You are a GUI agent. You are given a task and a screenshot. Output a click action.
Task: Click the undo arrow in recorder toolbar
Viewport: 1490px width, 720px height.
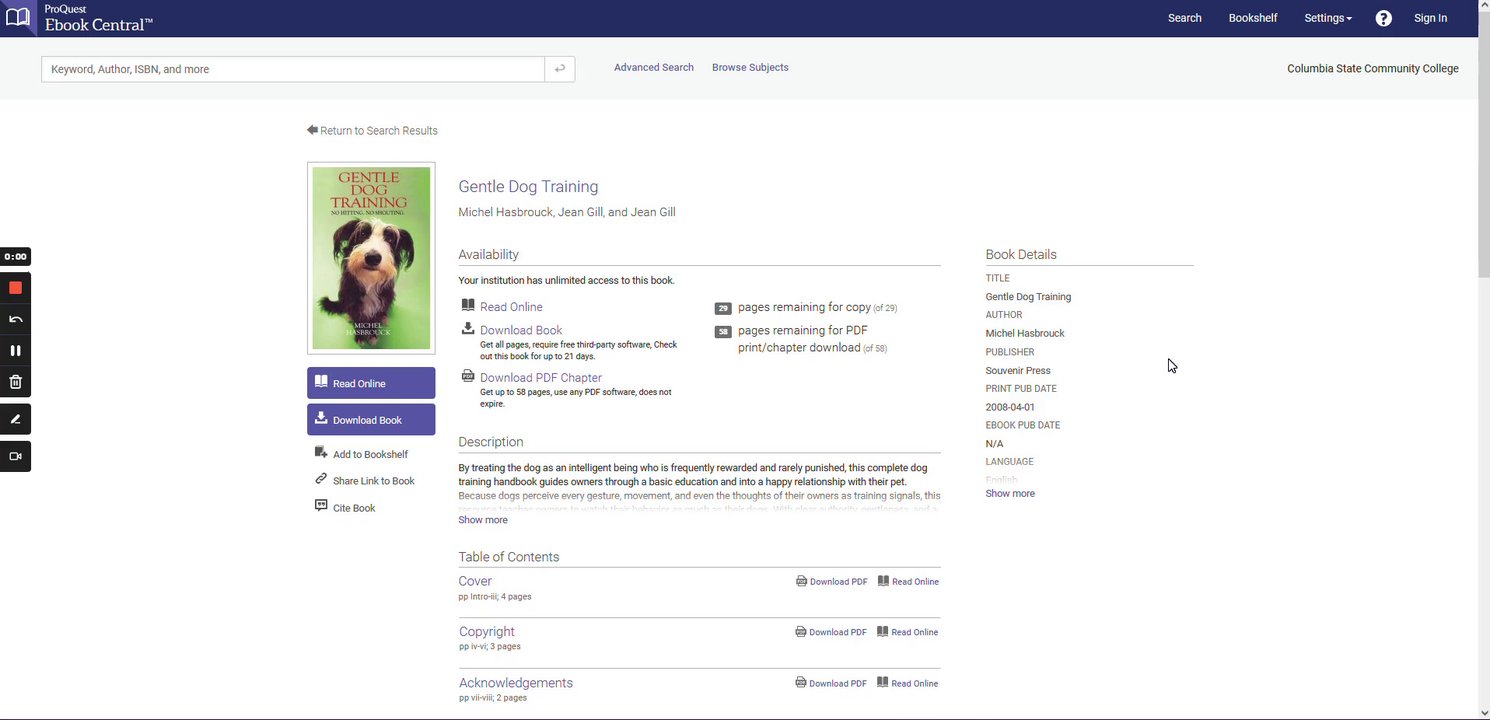[x=15, y=320]
